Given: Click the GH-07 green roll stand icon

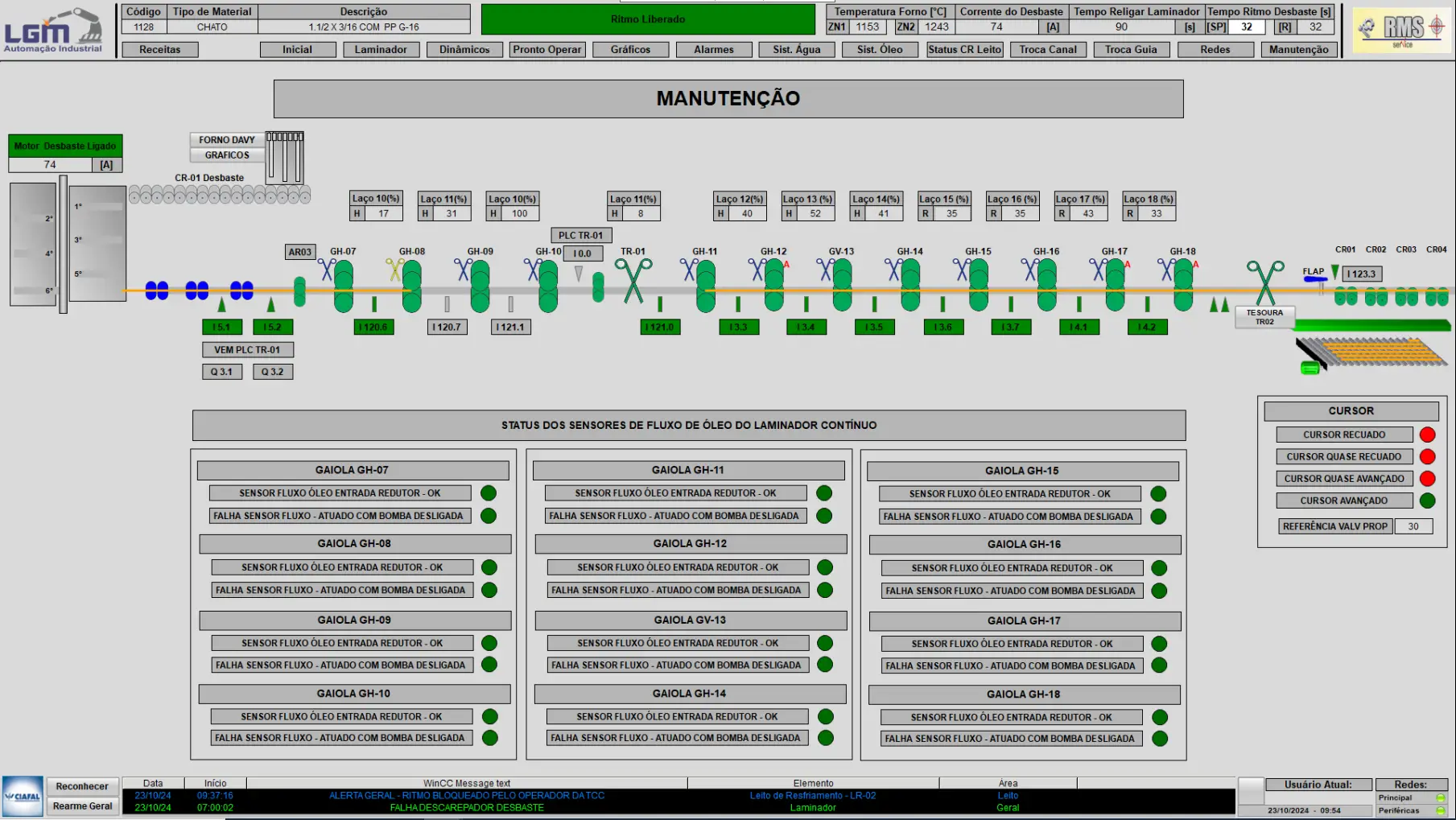Looking at the screenshot, I should coord(344,286).
